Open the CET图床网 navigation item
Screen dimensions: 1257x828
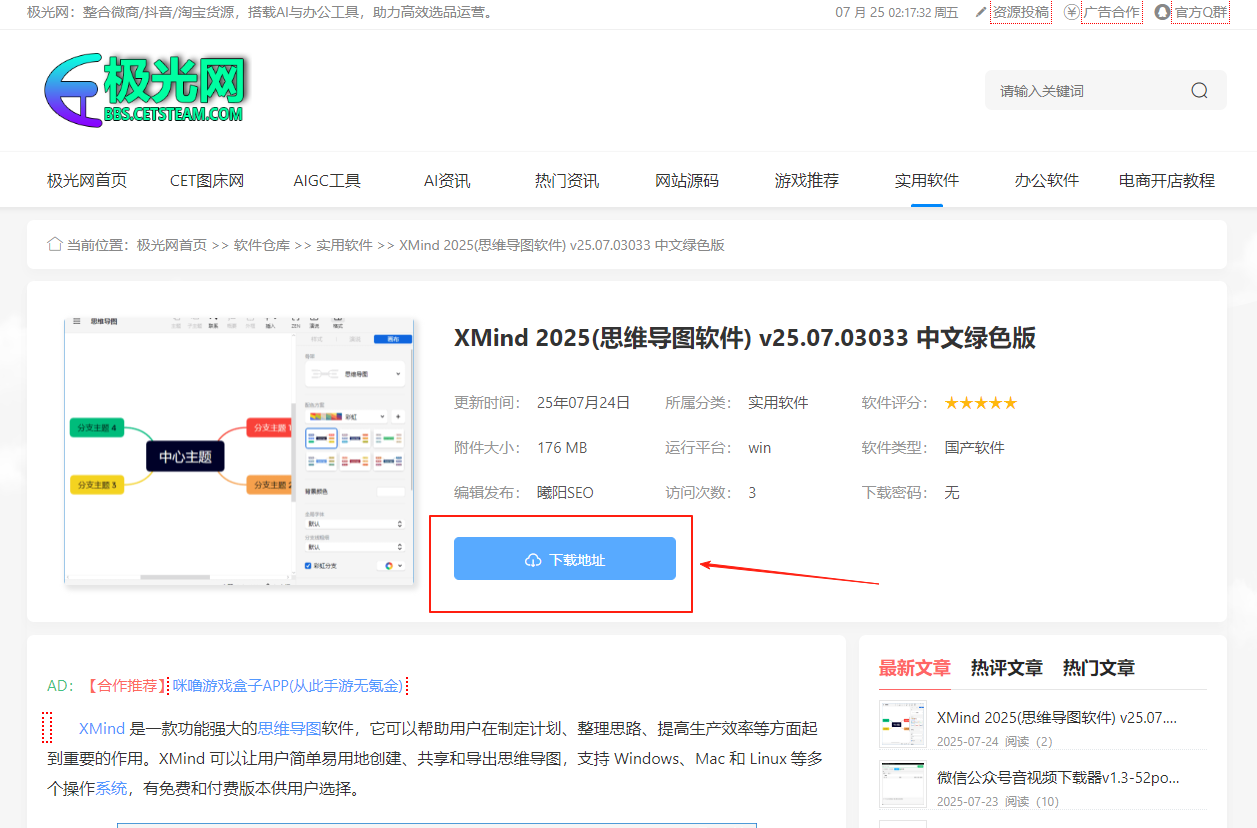(207, 181)
